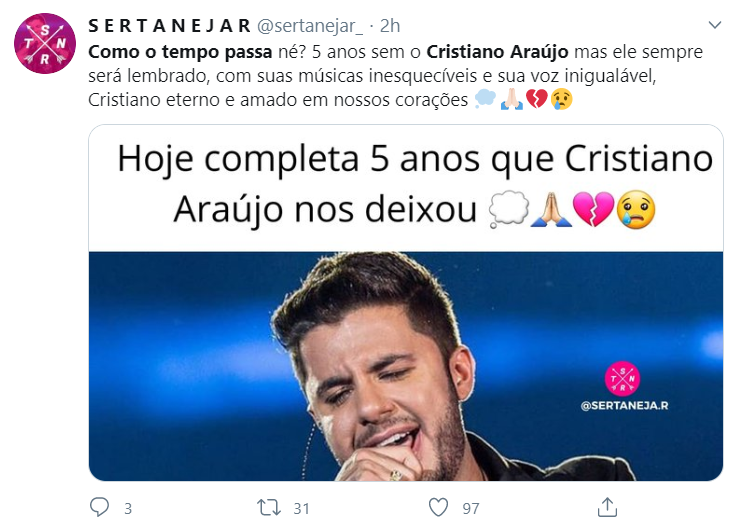Open the SERTANEJAR profile avatar
Image resolution: width=743 pixels, height=531 pixels.
click(45, 44)
